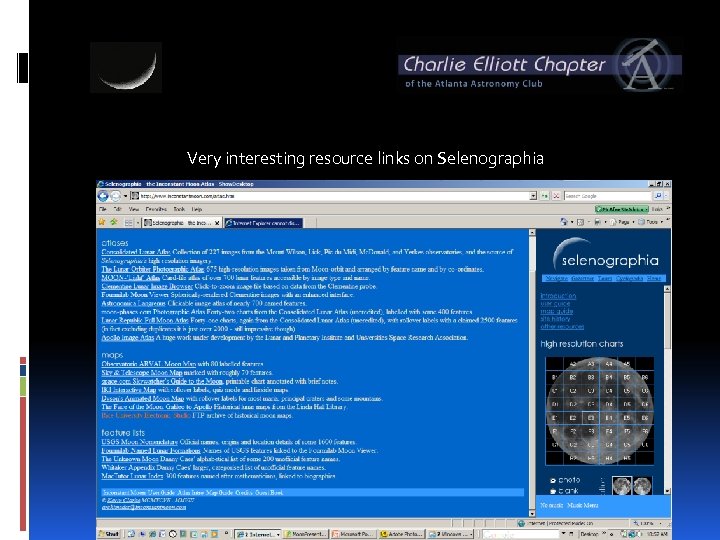Click the search magnifier button
This screenshot has height=540, width=720.
tap(658, 196)
